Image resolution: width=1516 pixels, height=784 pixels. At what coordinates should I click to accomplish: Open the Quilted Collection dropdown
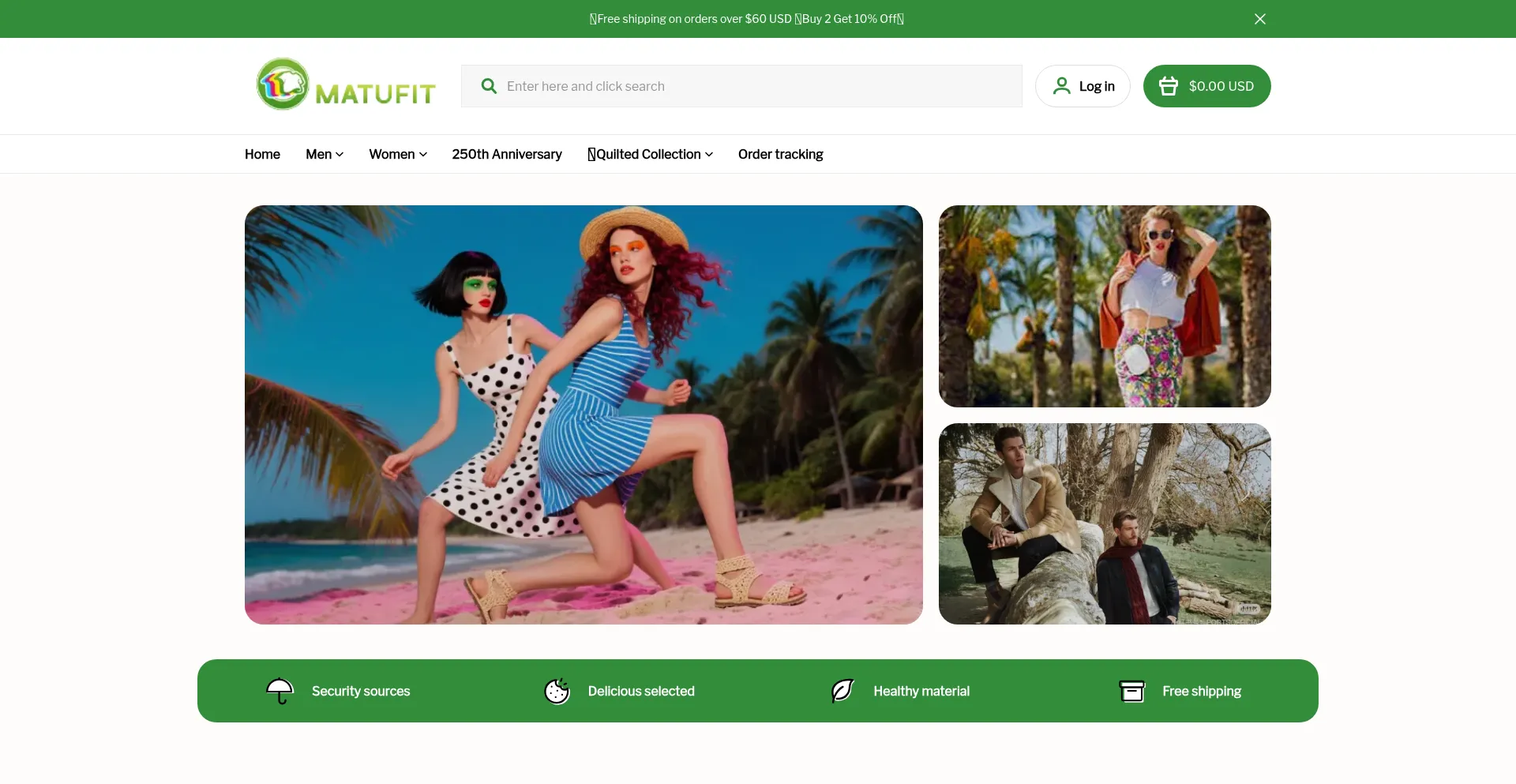(650, 154)
